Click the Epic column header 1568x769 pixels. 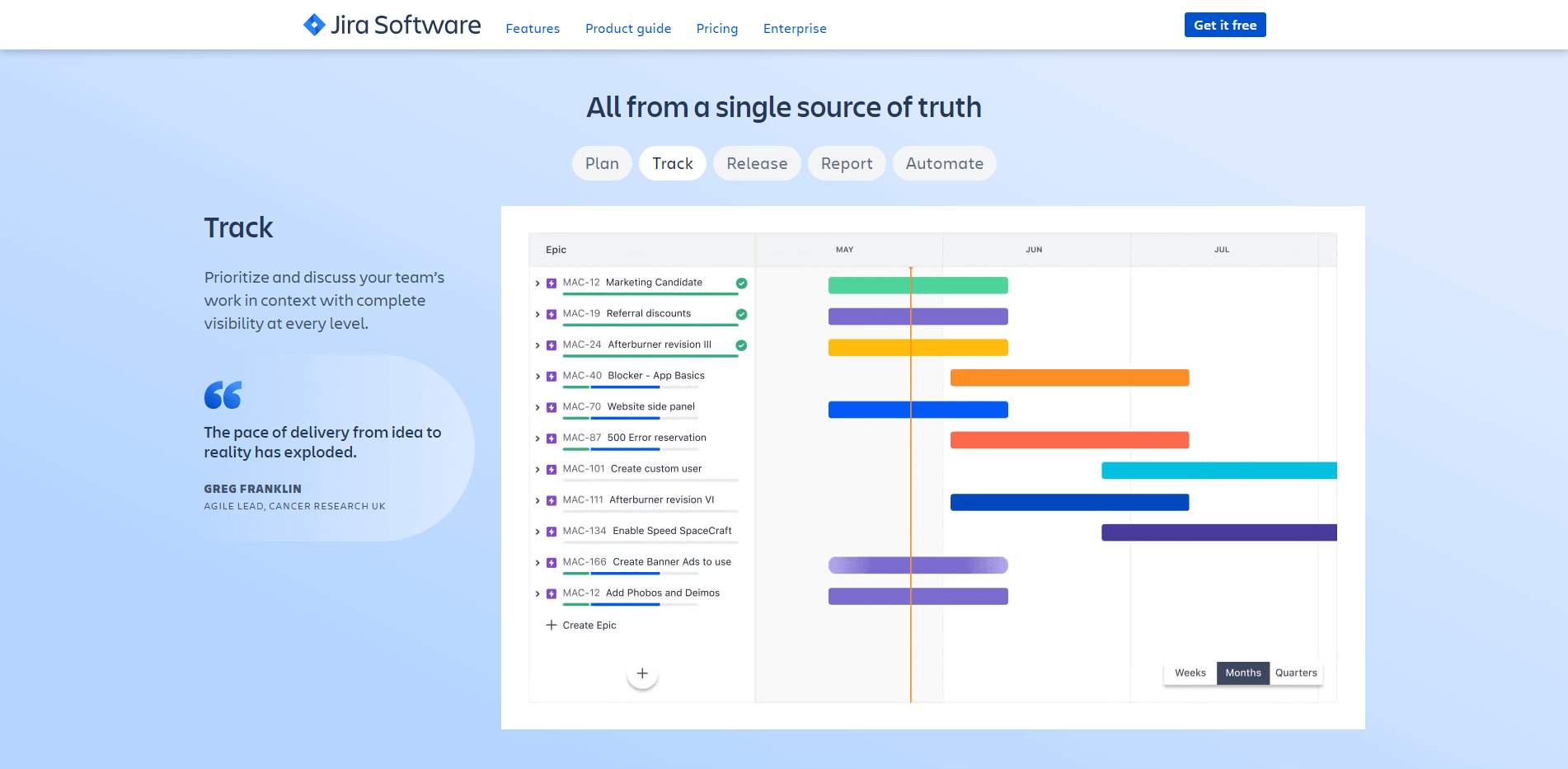point(556,250)
